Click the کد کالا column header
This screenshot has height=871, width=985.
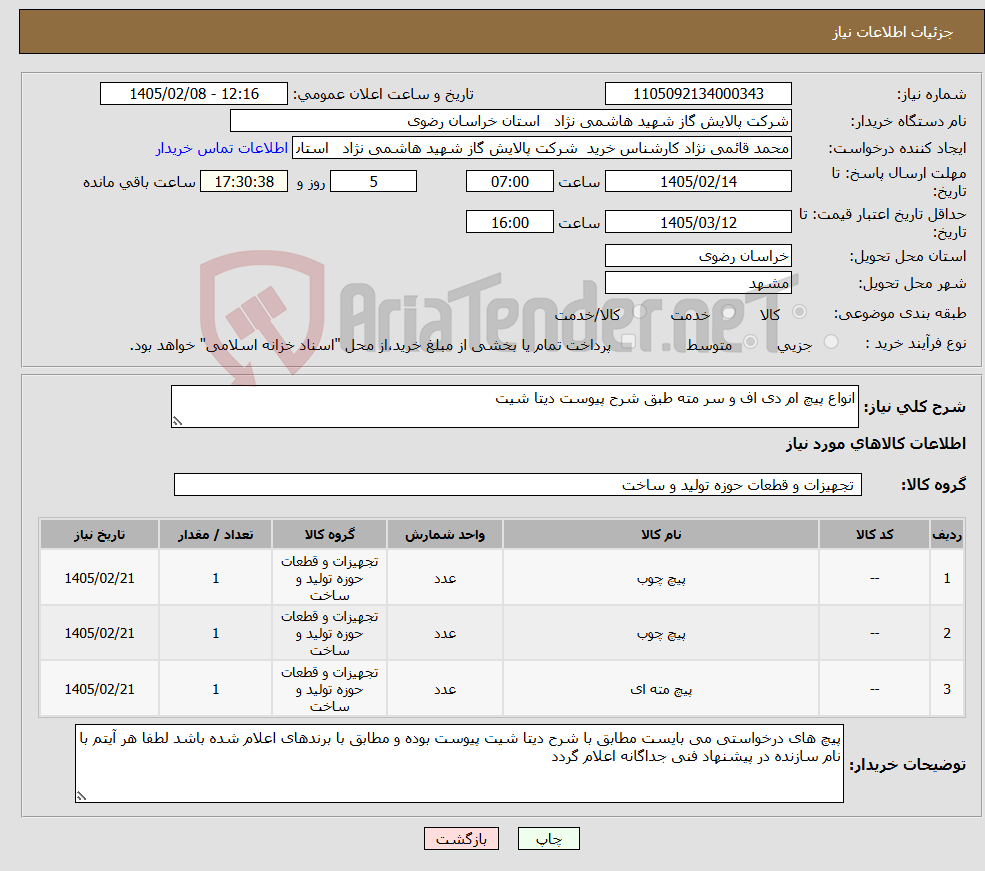874,534
